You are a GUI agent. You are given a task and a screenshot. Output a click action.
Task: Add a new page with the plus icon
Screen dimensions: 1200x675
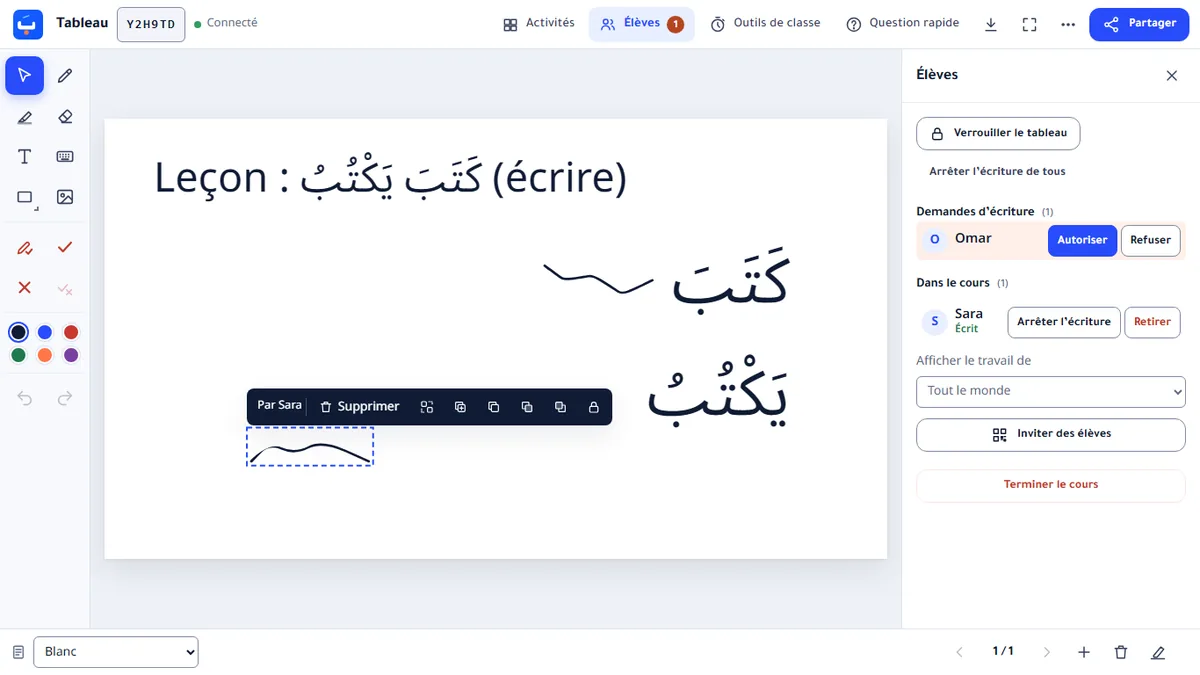[1084, 652]
